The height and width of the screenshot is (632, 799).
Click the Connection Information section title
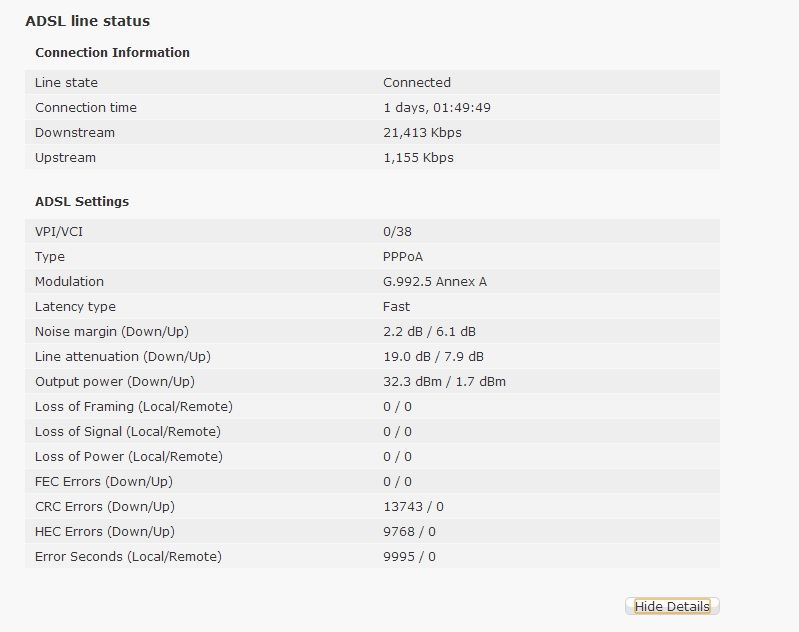pyautogui.click(x=112, y=52)
